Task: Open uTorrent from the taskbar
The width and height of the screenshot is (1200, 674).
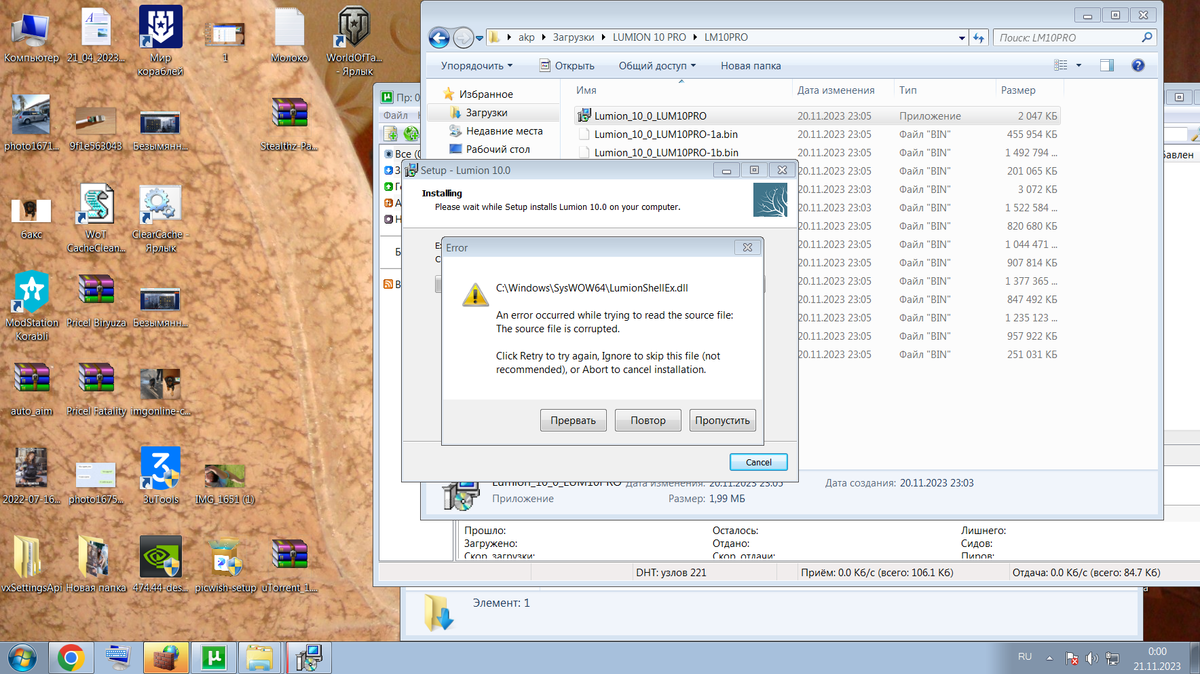Action: [x=212, y=657]
